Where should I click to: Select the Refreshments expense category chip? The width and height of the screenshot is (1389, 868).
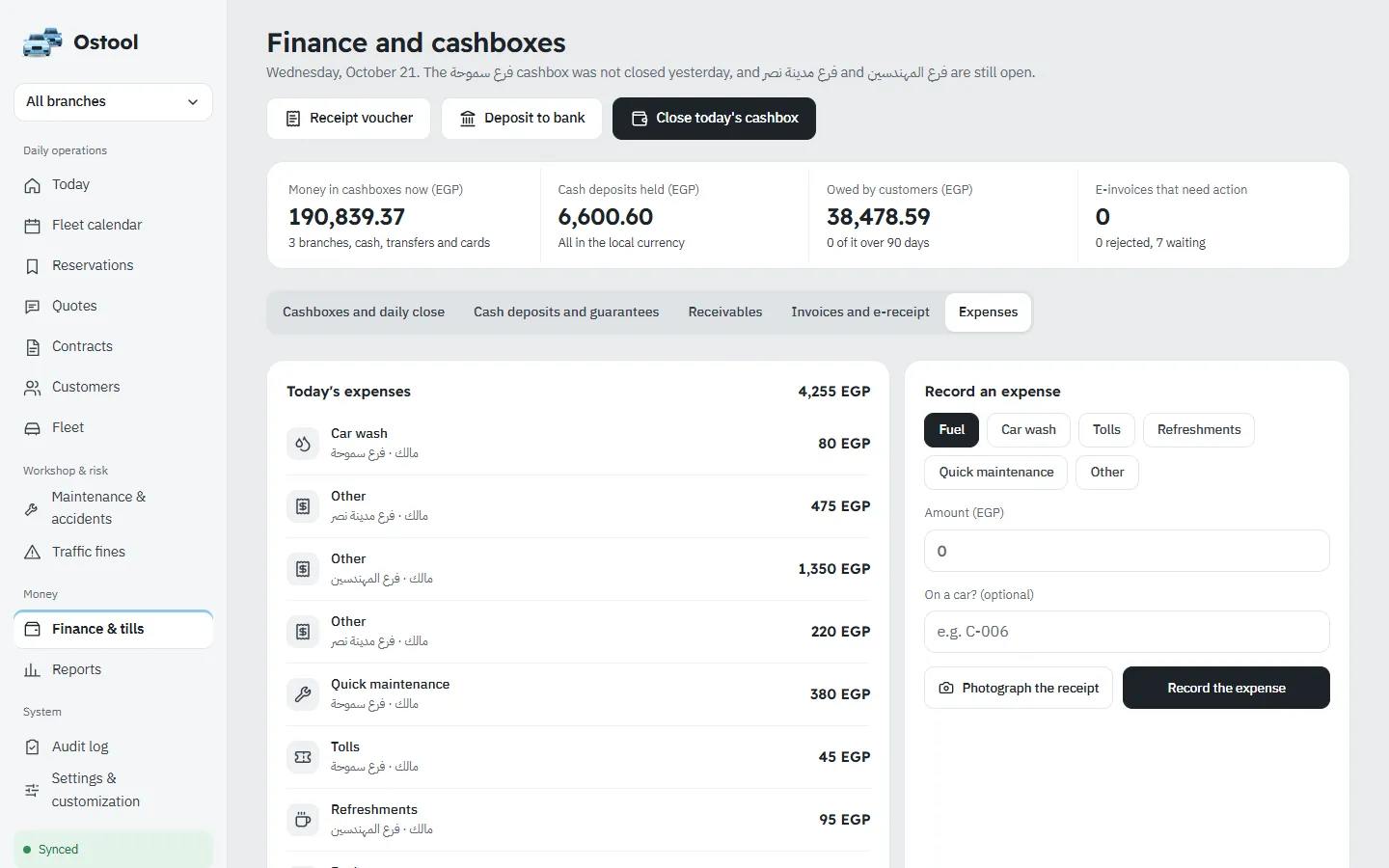1199,430
